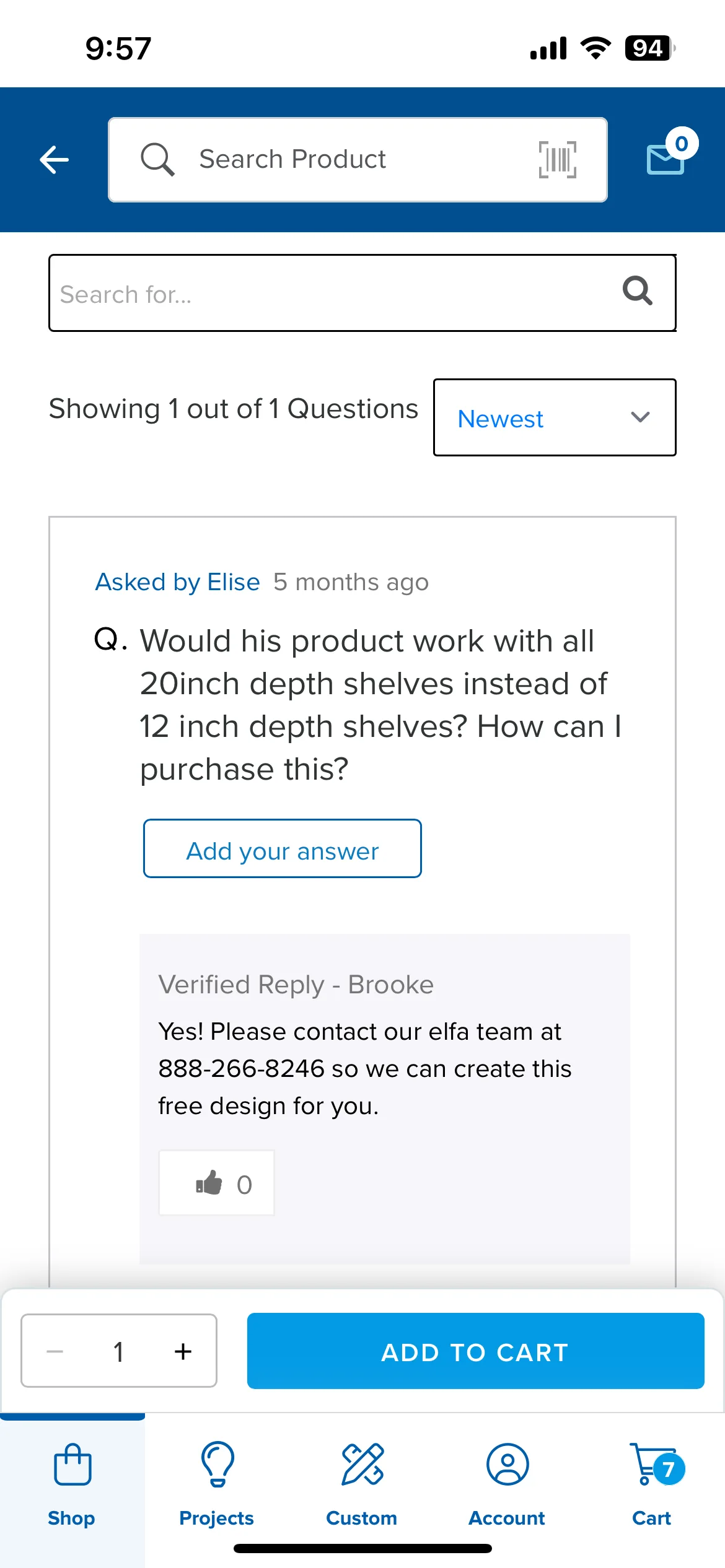
Task: Click the magnifier in Search Product bar
Action: point(157,159)
